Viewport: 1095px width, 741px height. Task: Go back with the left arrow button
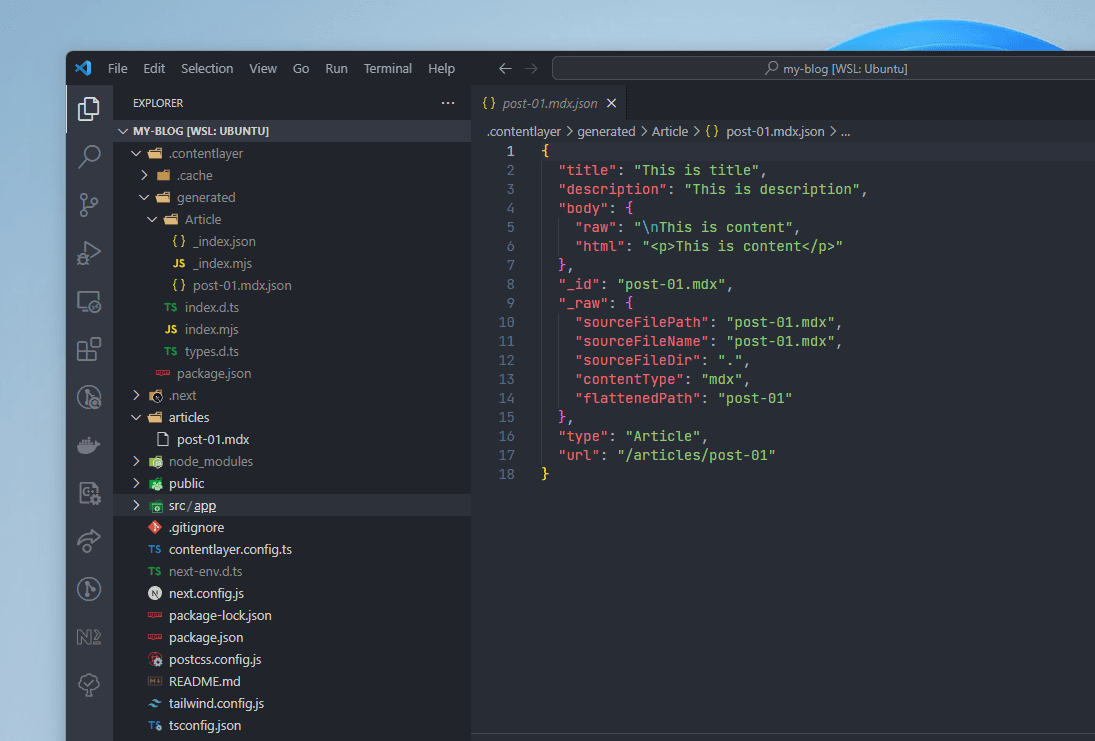pyautogui.click(x=505, y=68)
